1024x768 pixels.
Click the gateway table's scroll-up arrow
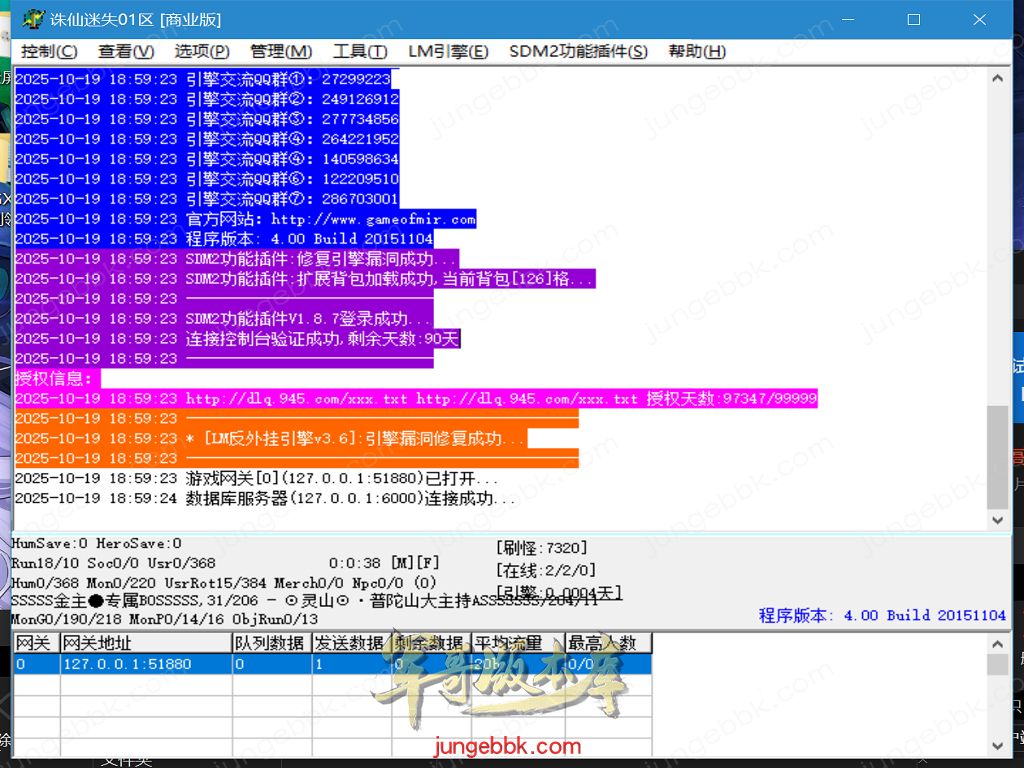pyautogui.click(x=997, y=643)
